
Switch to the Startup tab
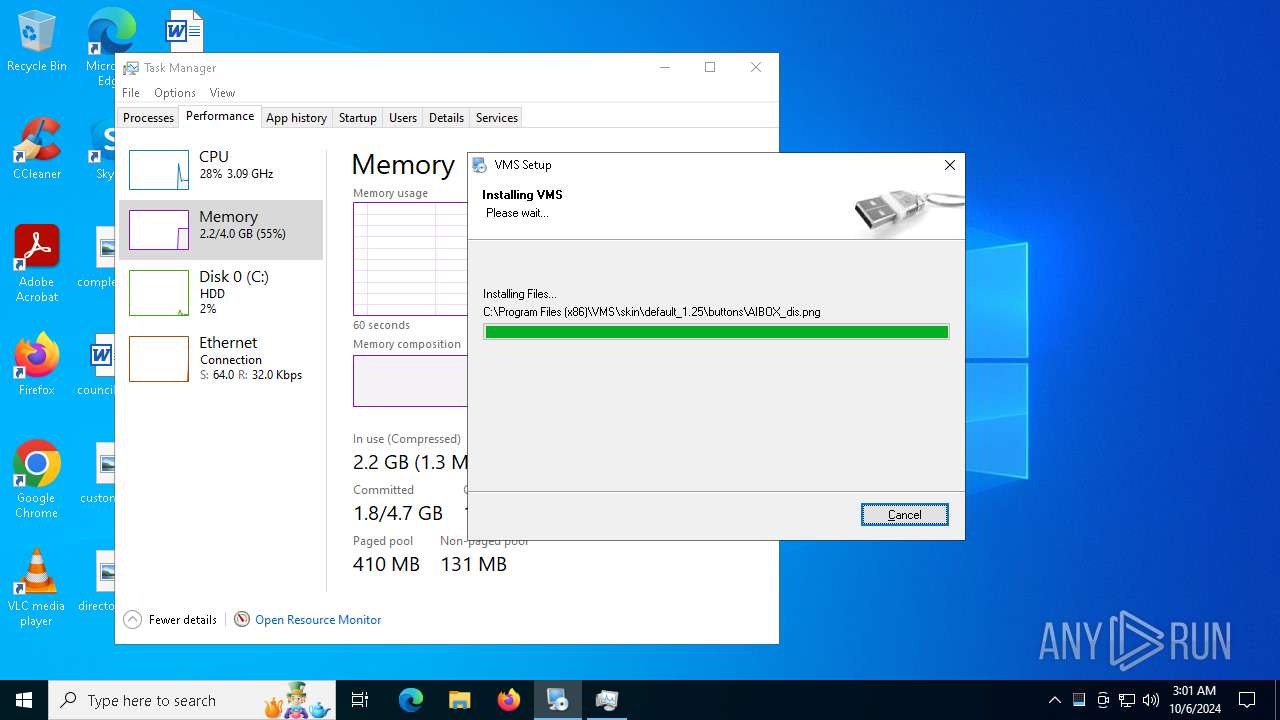point(357,118)
